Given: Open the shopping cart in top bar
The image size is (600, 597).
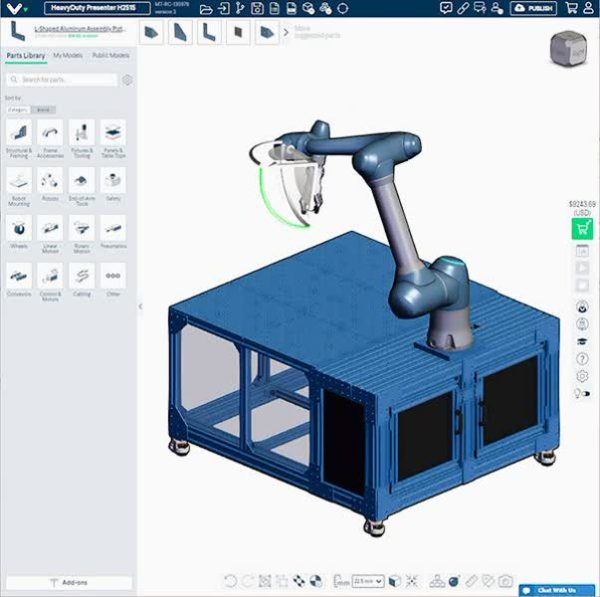Looking at the screenshot, I should (571, 8).
